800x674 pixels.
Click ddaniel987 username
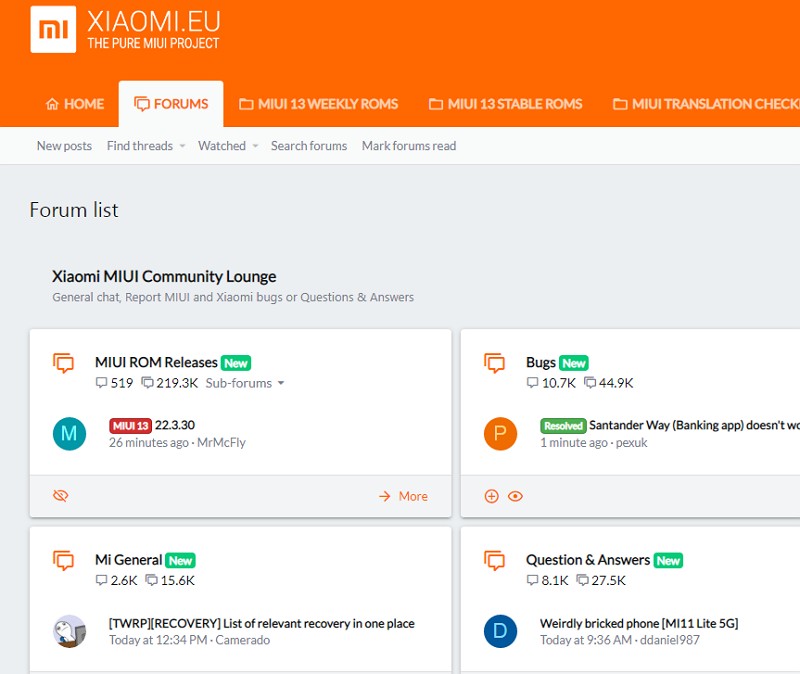tap(669, 640)
